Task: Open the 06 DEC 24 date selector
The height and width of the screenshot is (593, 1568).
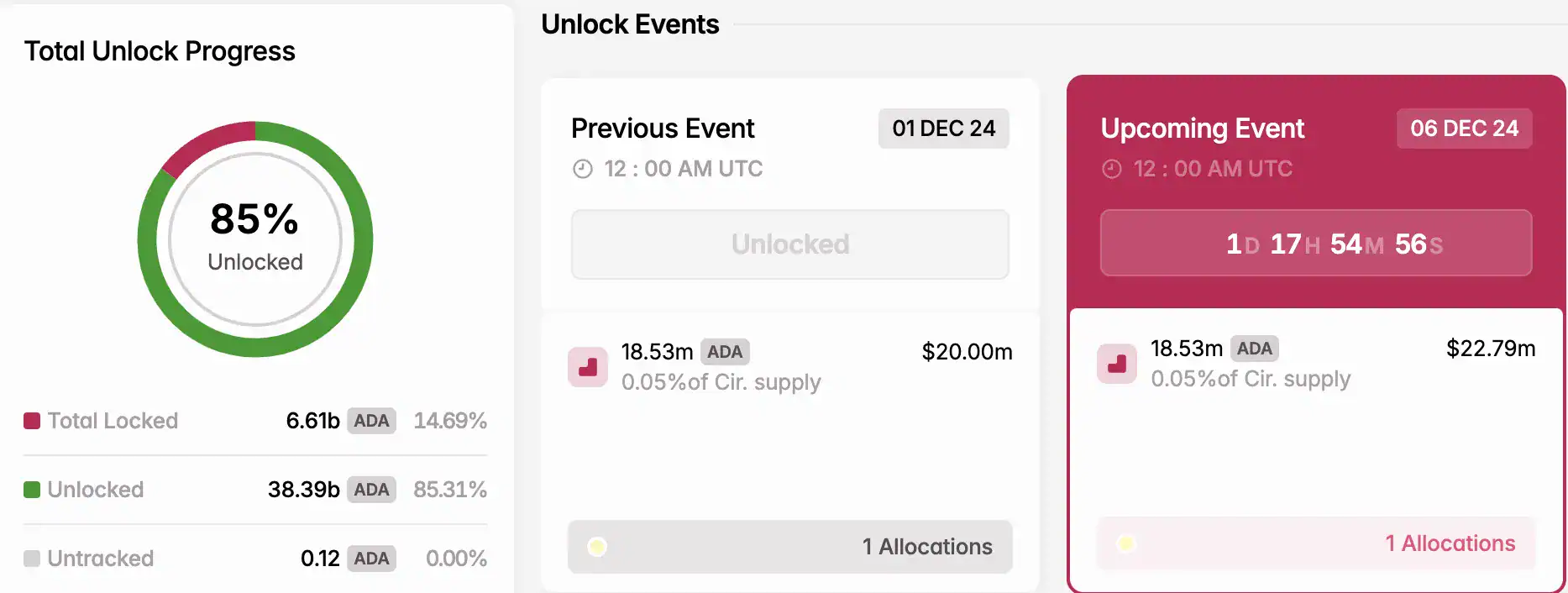Action: click(x=1464, y=129)
